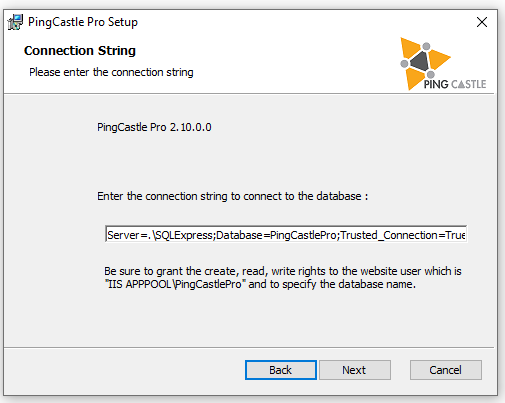Click the installer icon in the title bar
Viewport: 505px width, 403px height.
coord(15,22)
